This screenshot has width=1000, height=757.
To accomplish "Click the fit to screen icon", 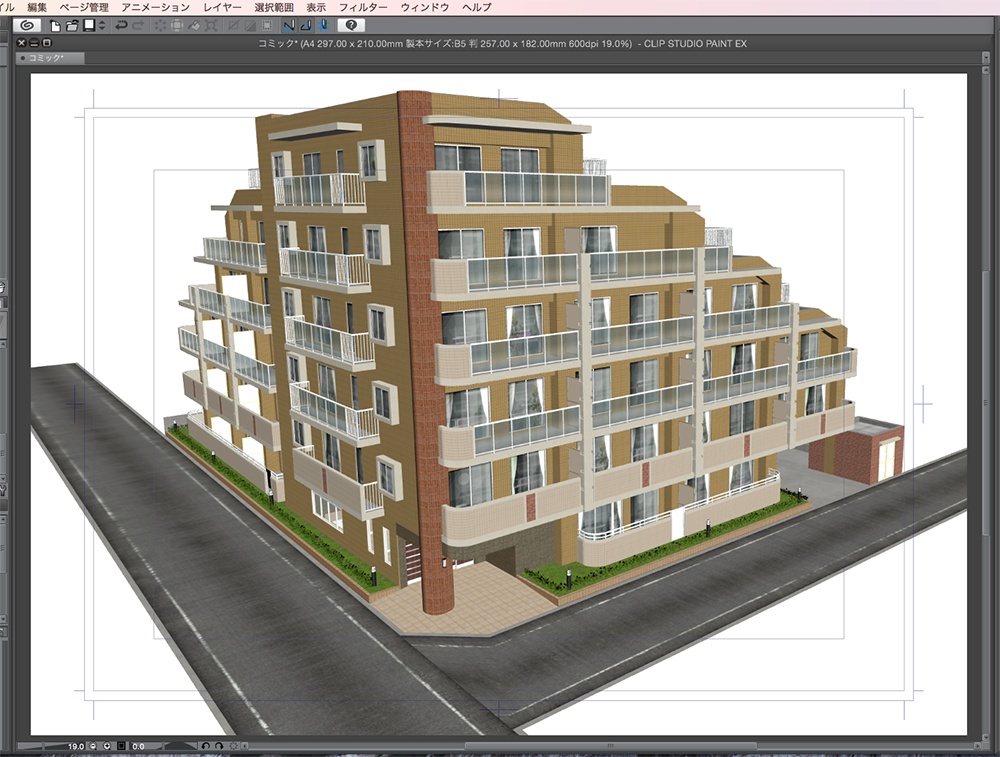I will (121, 746).
